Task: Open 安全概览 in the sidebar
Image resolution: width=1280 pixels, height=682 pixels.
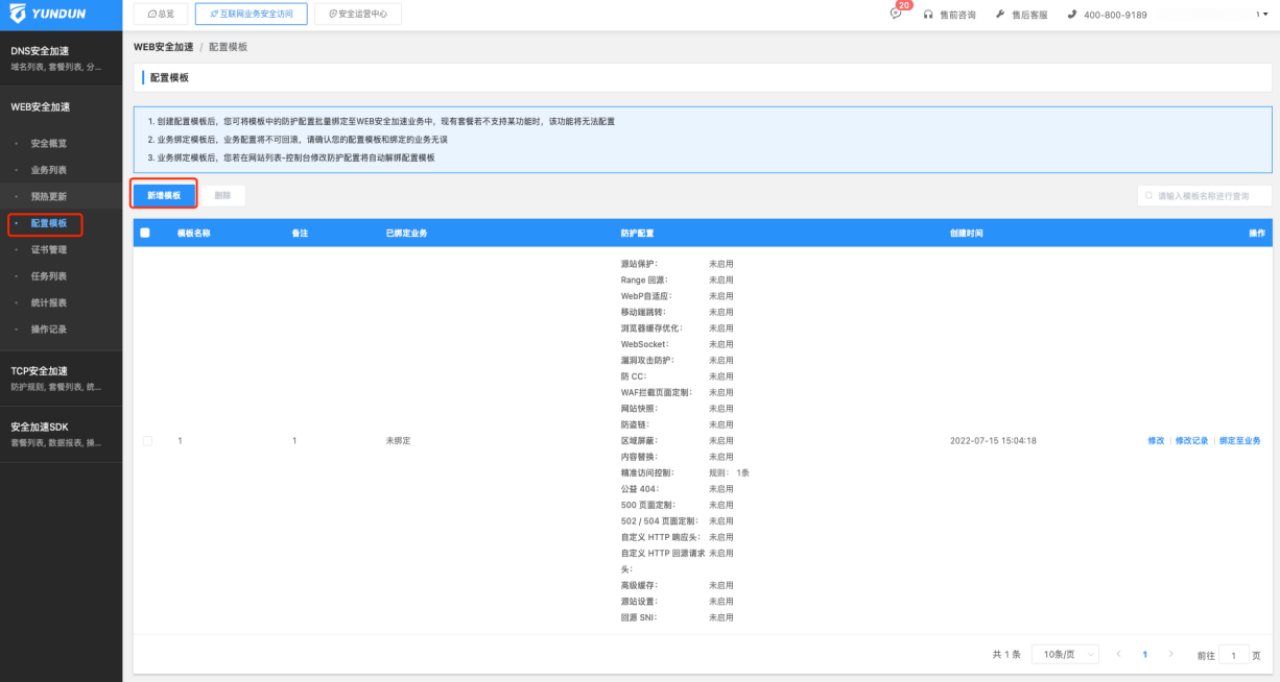Action: pos(49,143)
